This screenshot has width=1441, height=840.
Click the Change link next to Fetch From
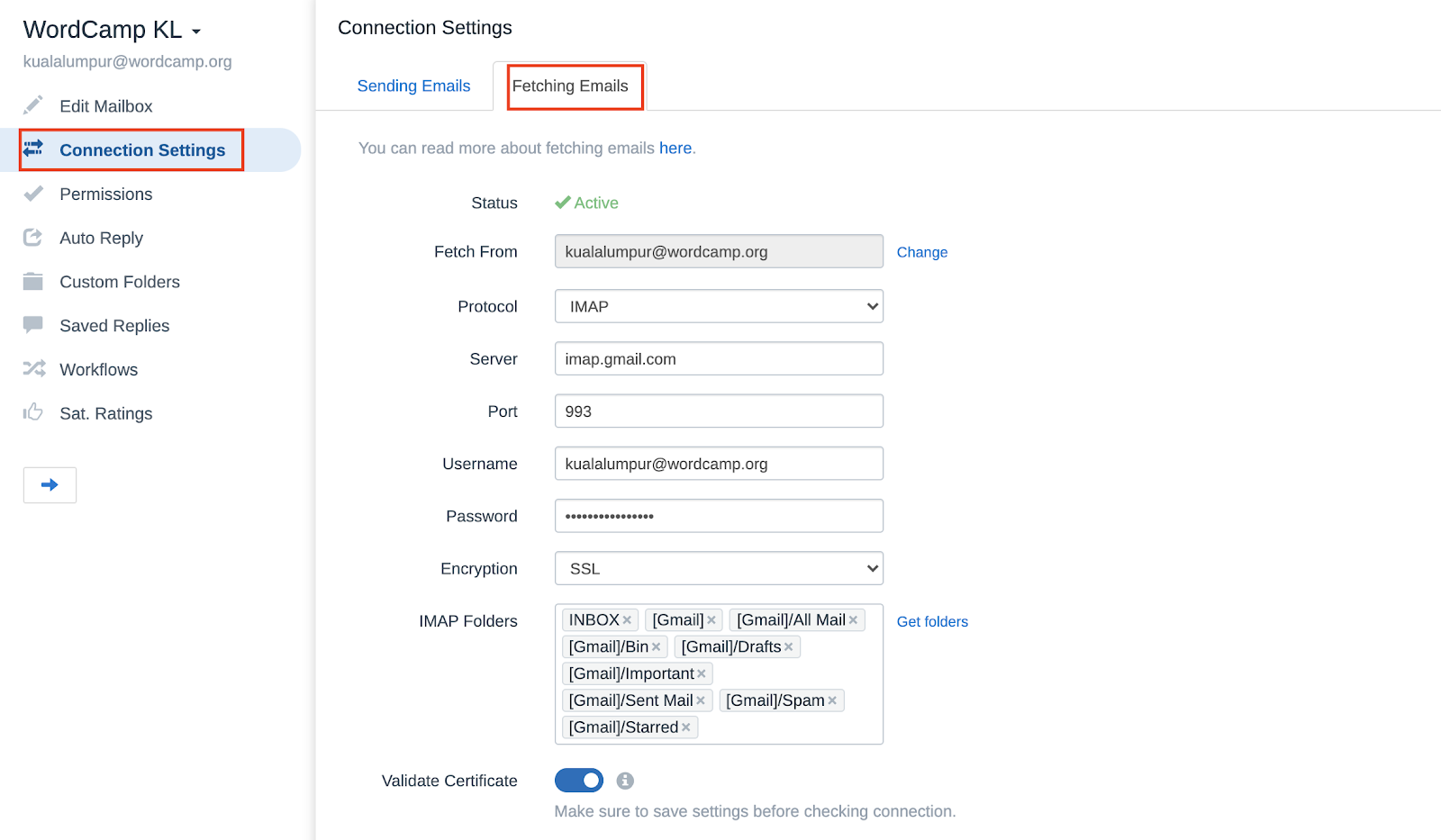[922, 252]
